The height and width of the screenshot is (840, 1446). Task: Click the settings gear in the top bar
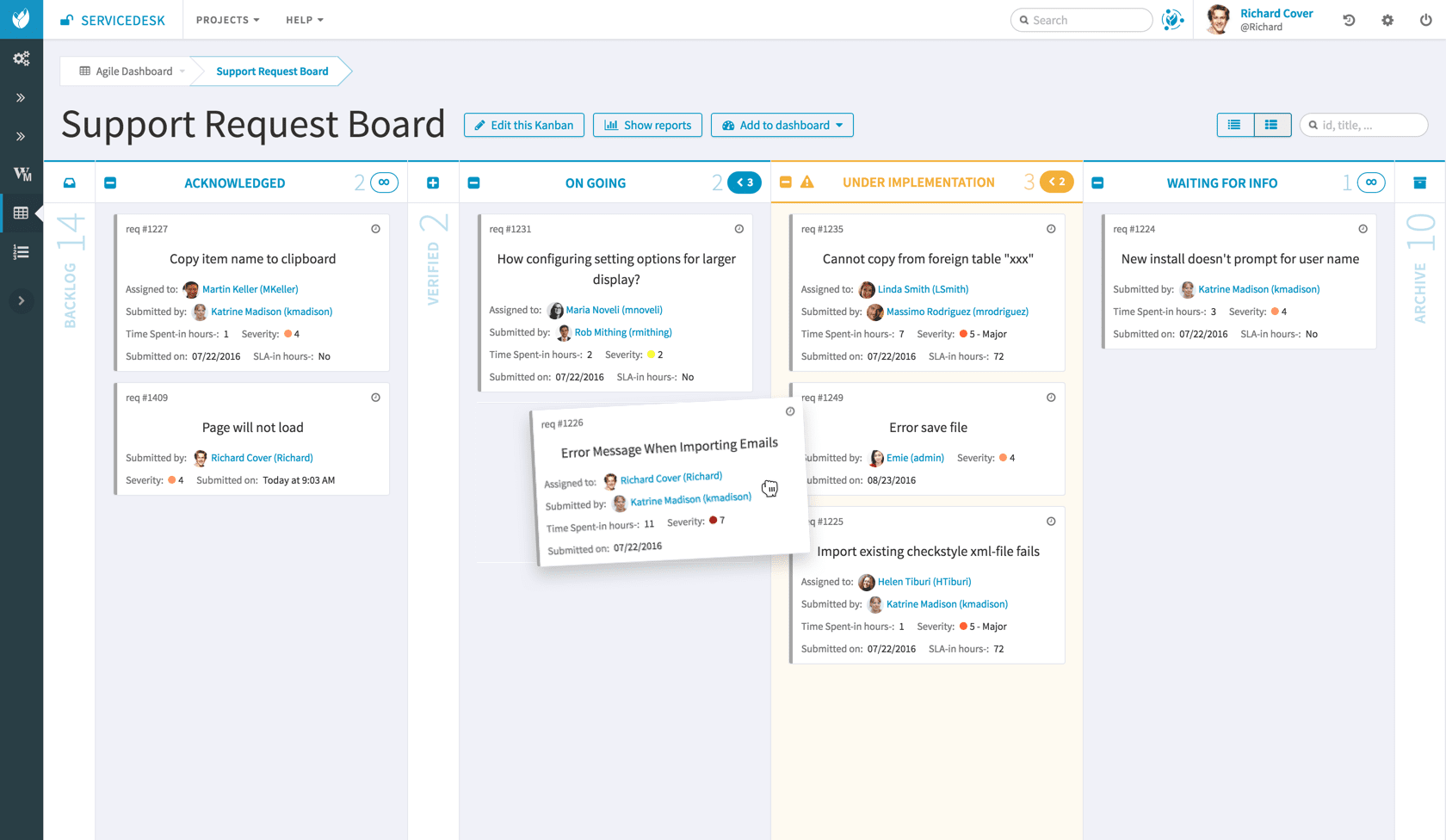1387,20
